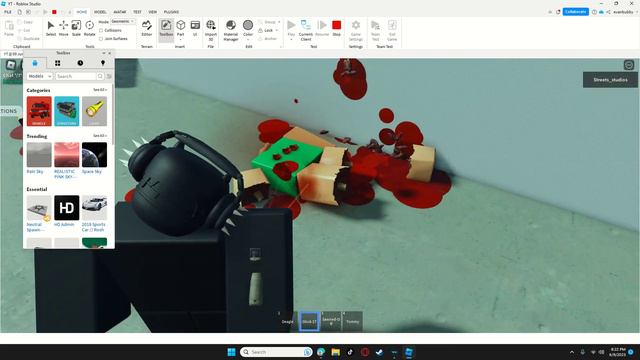Switch to the TEST ribbon tab
This screenshot has width=640, height=360.
pyautogui.click(x=137, y=12)
